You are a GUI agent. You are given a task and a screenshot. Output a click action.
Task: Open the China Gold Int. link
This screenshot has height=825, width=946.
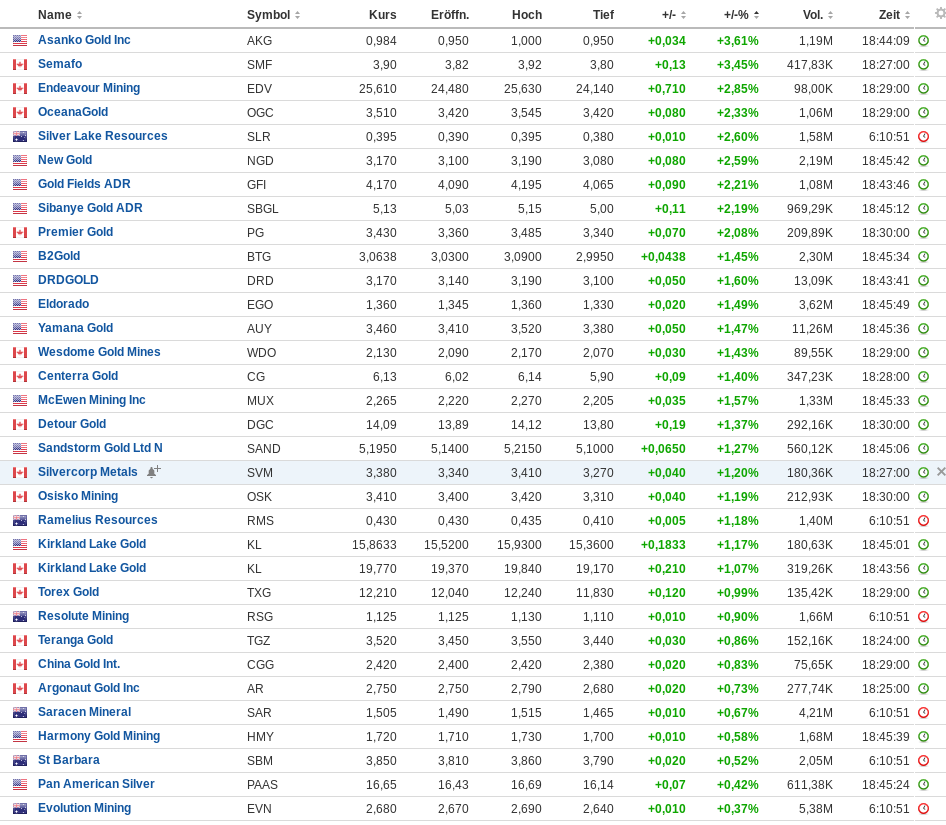pos(79,664)
